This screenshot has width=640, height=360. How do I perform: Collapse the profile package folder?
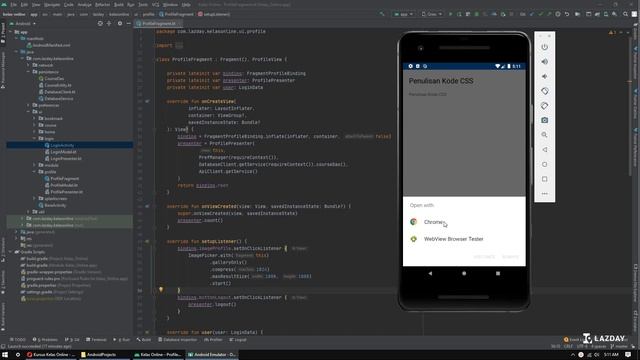click(x=34, y=172)
